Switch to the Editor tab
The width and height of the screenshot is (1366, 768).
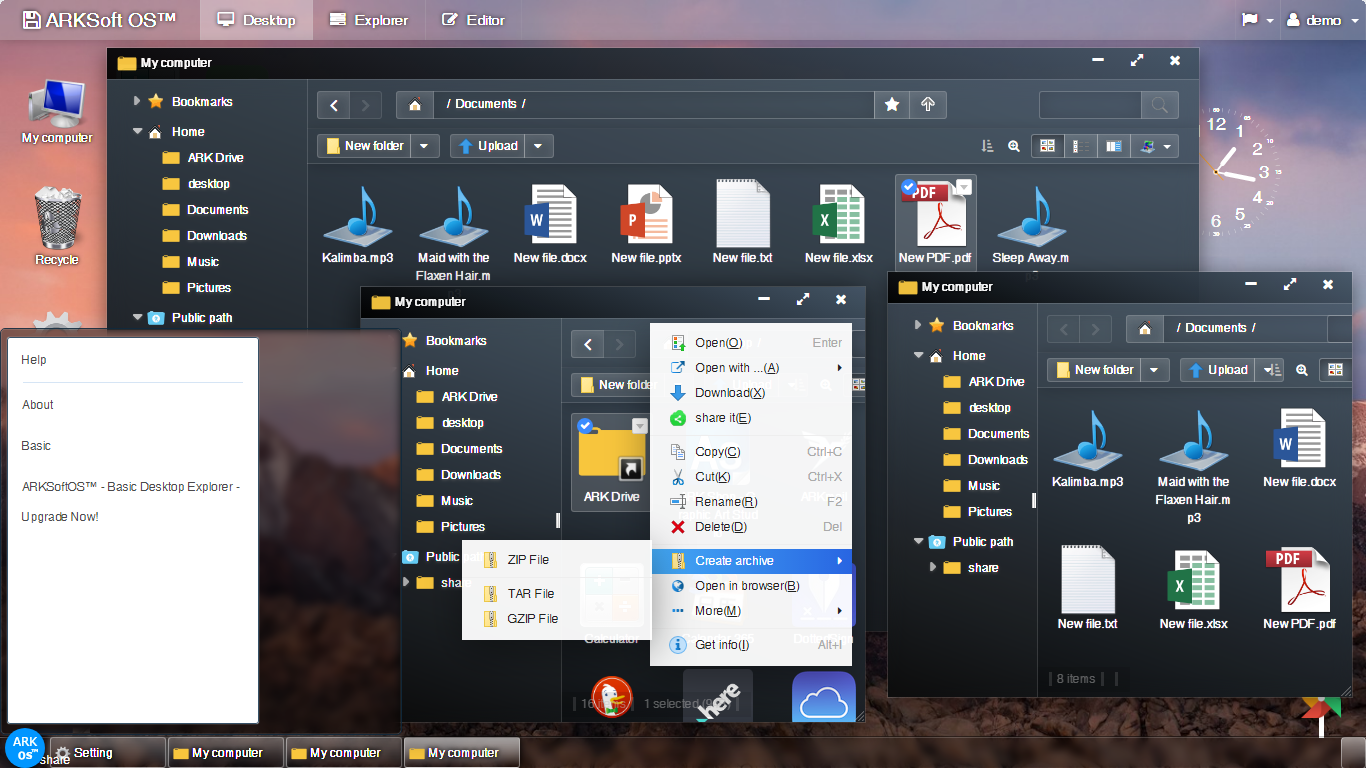coord(473,20)
